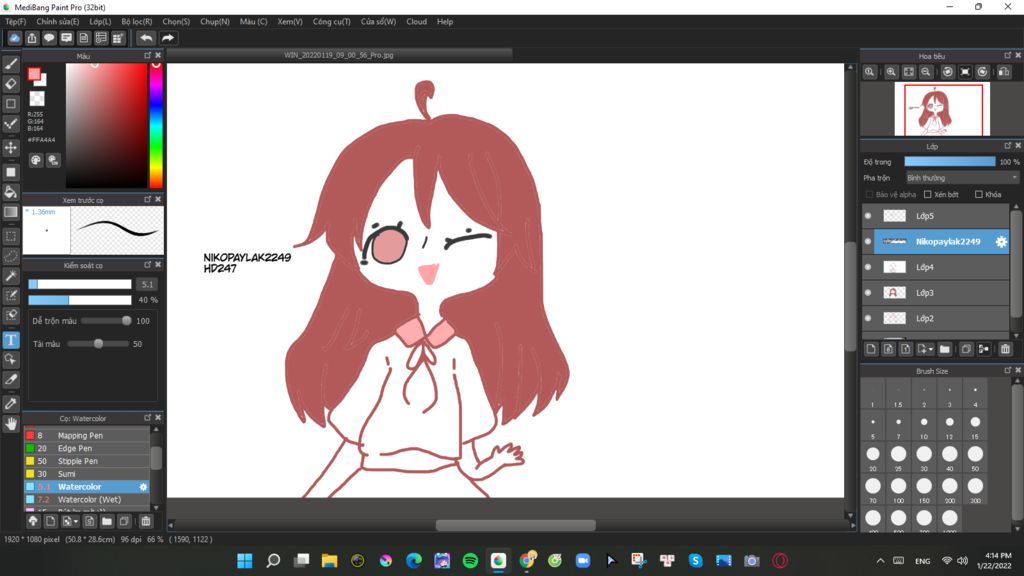Download cloud brush from brush panel
The height and width of the screenshot is (576, 1024).
click(x=33, y=521)
